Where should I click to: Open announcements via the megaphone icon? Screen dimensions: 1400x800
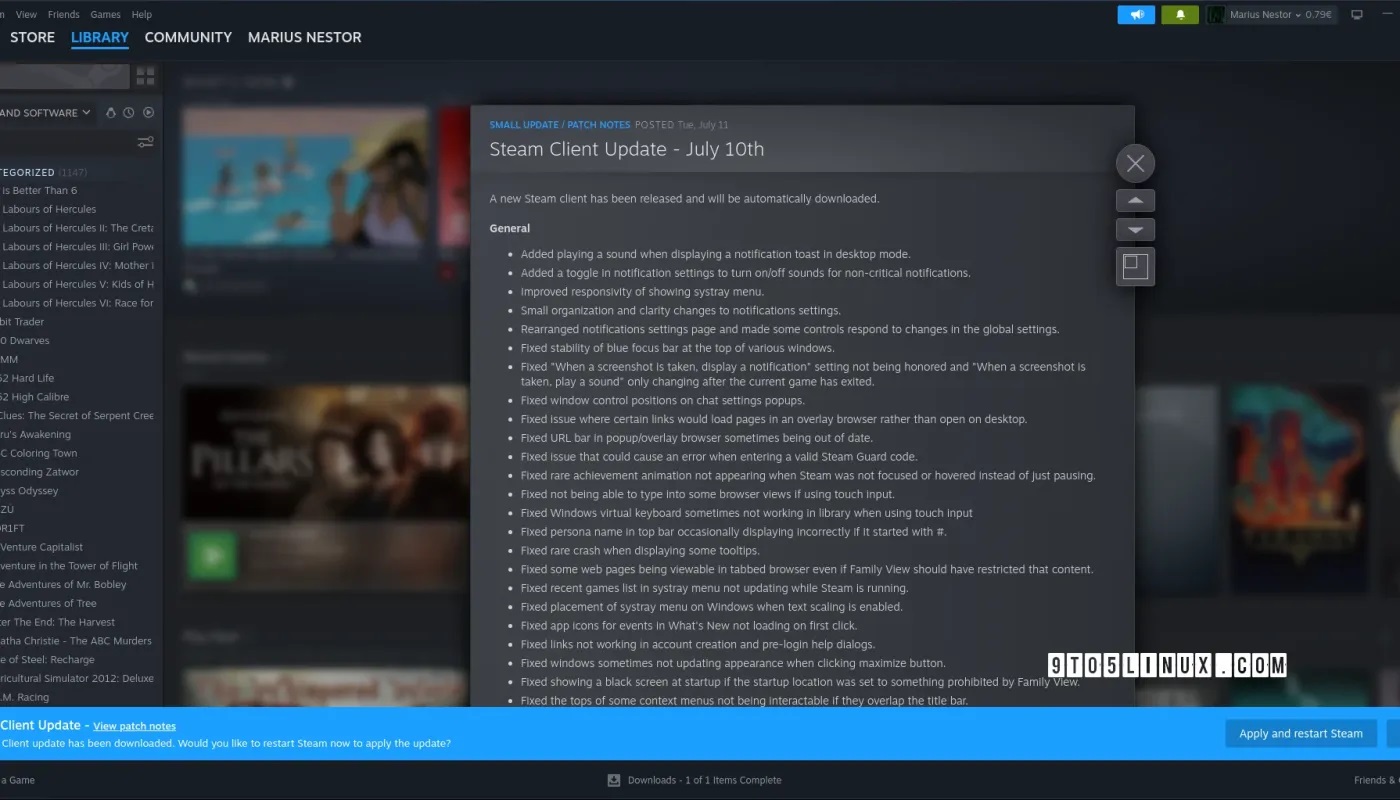pyautogui.click(x=1135, y=14)
